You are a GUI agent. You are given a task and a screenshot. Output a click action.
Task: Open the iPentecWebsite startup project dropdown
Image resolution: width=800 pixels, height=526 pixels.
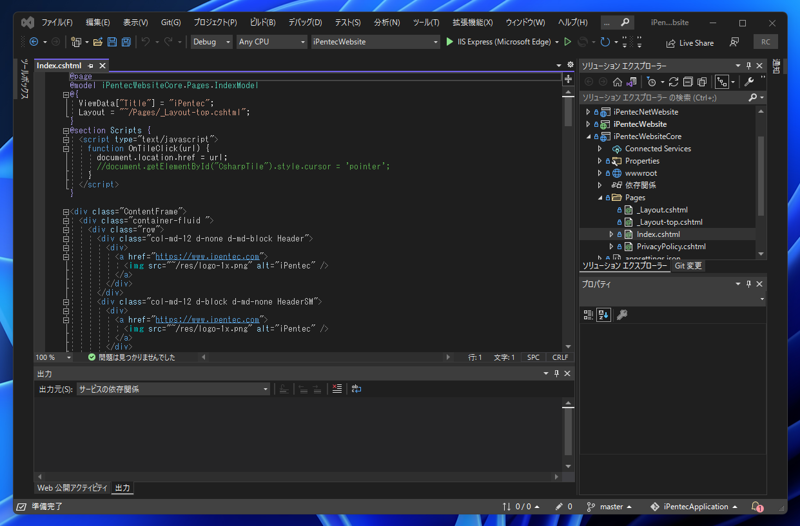(375, 42)
